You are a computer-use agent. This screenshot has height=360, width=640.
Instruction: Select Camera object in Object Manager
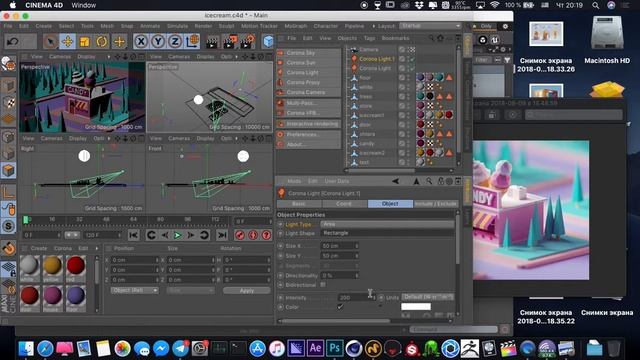coord(369,49)
